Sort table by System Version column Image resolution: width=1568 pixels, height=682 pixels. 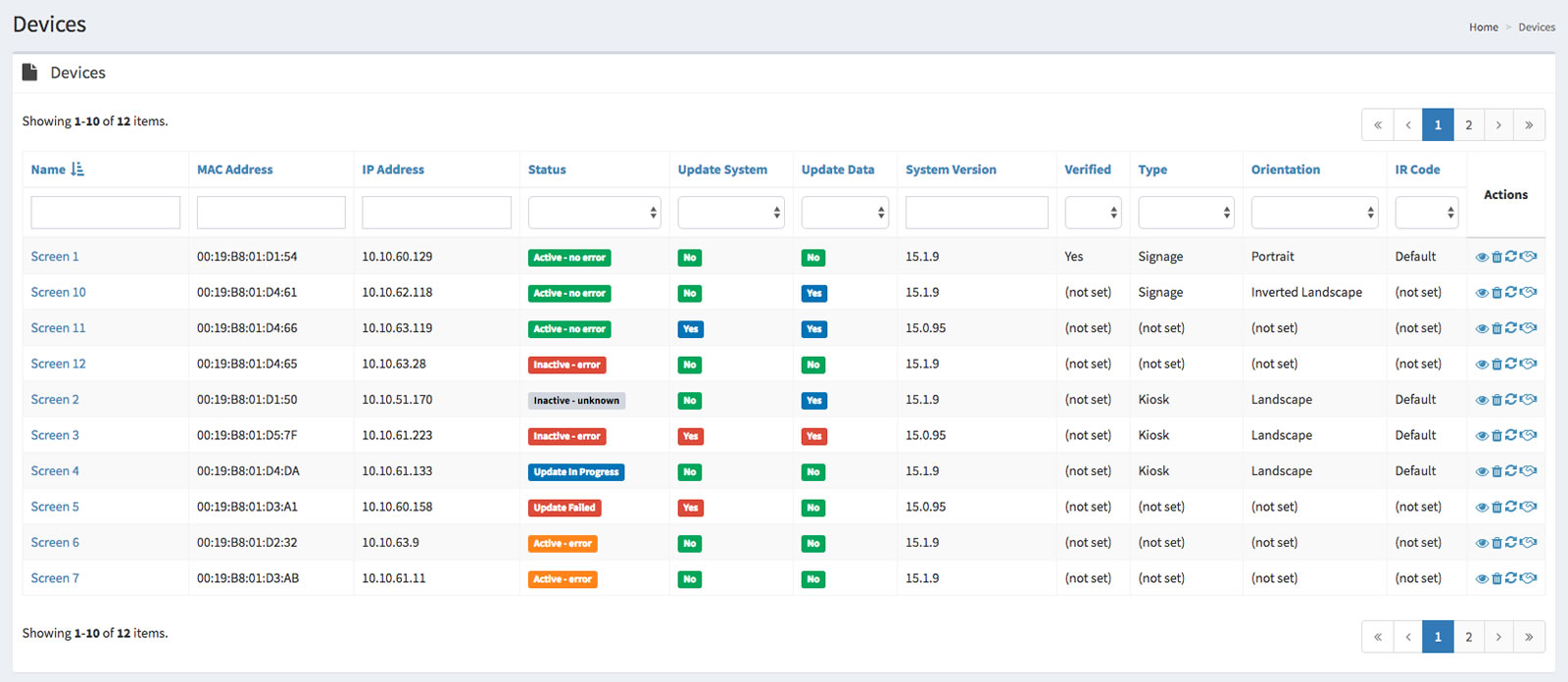point(951,170)
